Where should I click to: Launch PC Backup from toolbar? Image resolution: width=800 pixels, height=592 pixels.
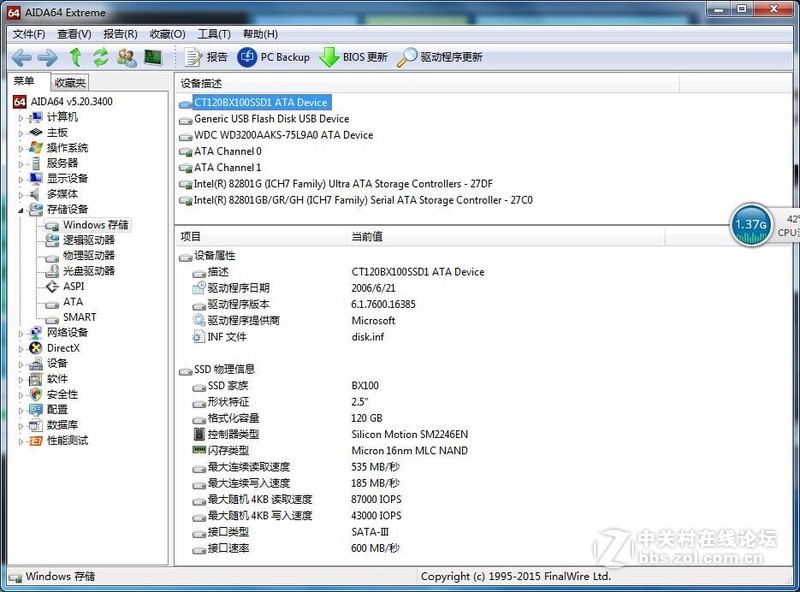273,57
